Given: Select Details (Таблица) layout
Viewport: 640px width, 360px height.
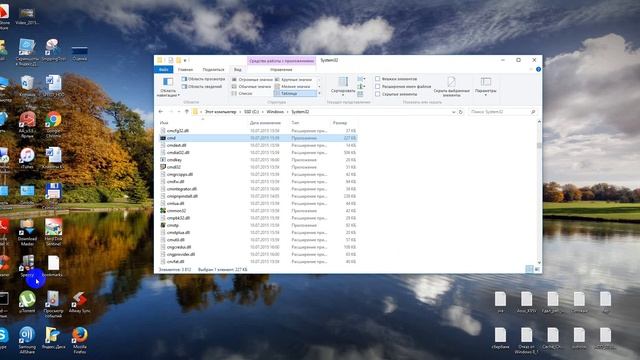Looking at the screenshot, I should pos(295,93).
